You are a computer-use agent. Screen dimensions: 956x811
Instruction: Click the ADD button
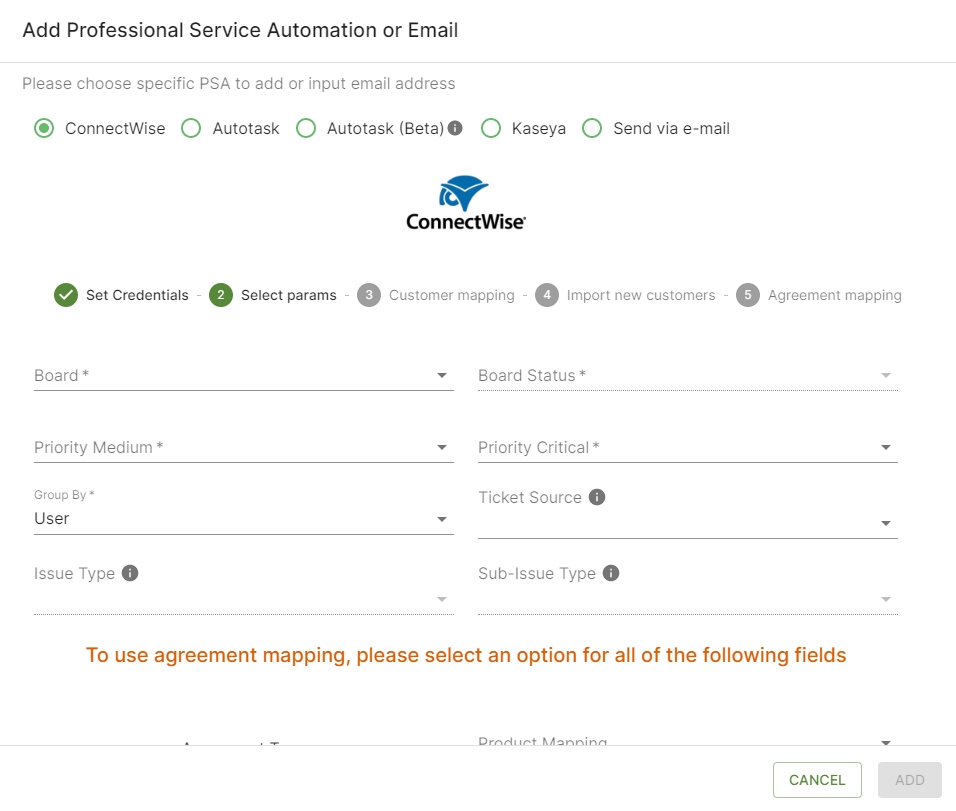[x=909, y=780]
